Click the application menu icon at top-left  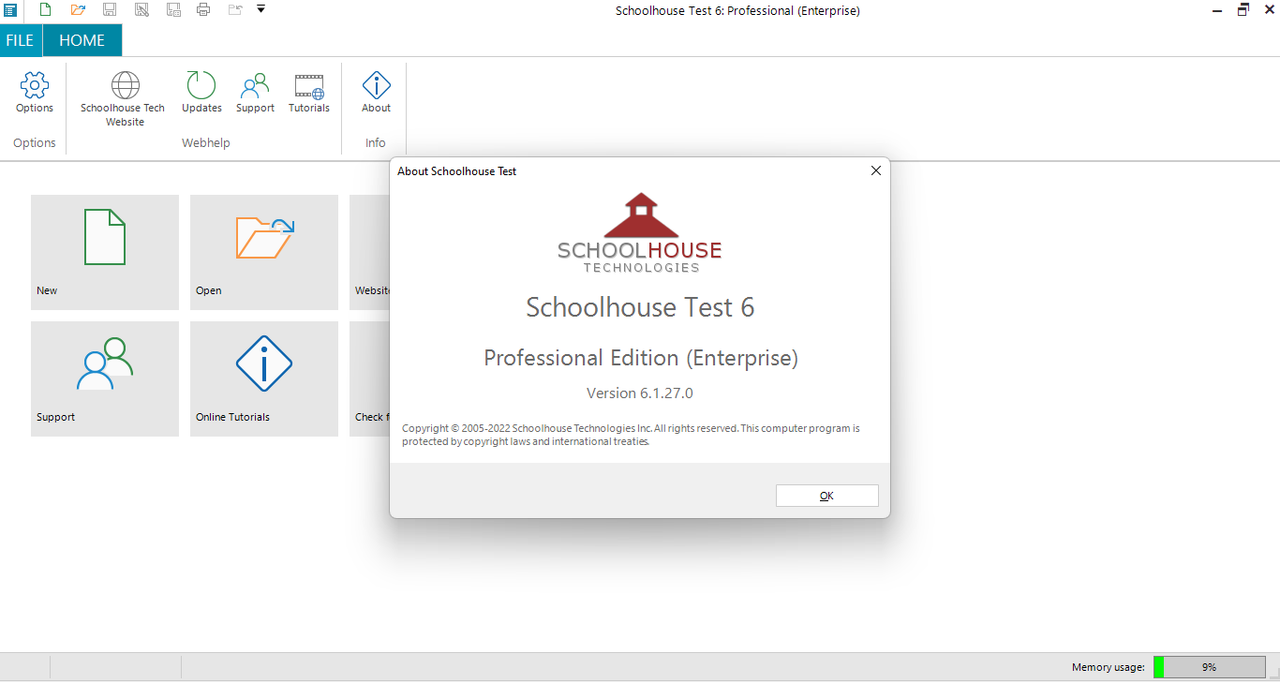pyautogui.click(x=10, y=10)
